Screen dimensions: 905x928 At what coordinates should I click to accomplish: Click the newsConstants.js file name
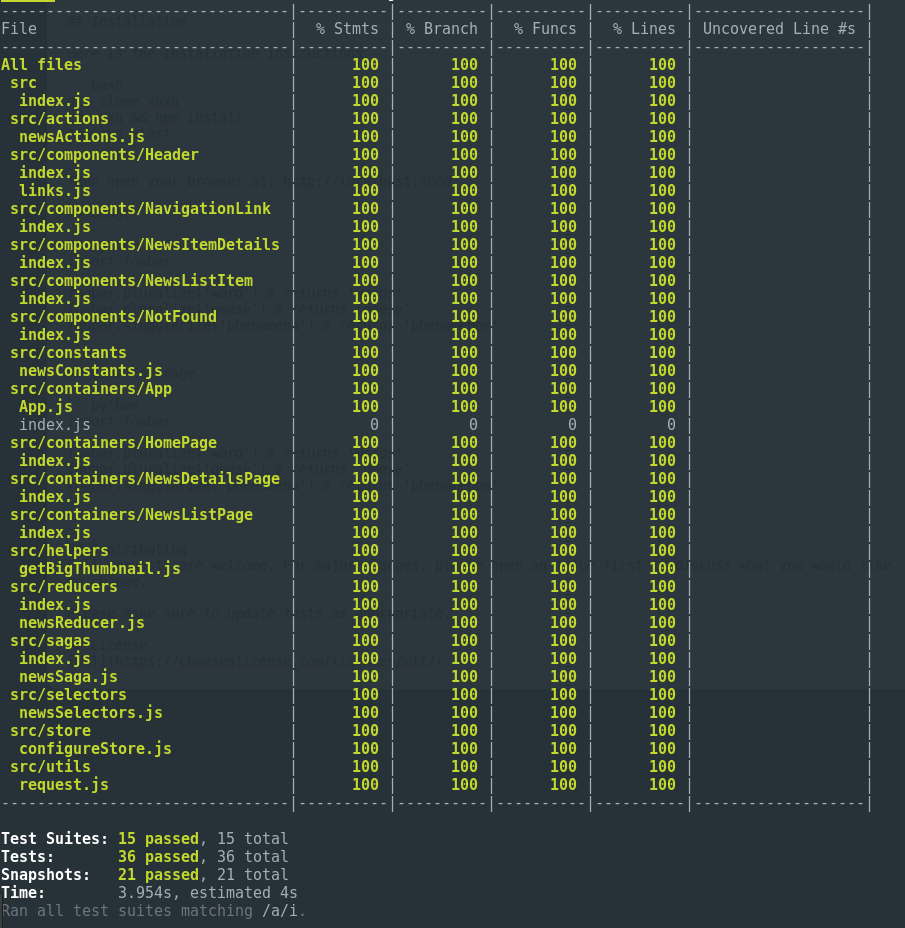pyautogui.click(x=90, y=371)
